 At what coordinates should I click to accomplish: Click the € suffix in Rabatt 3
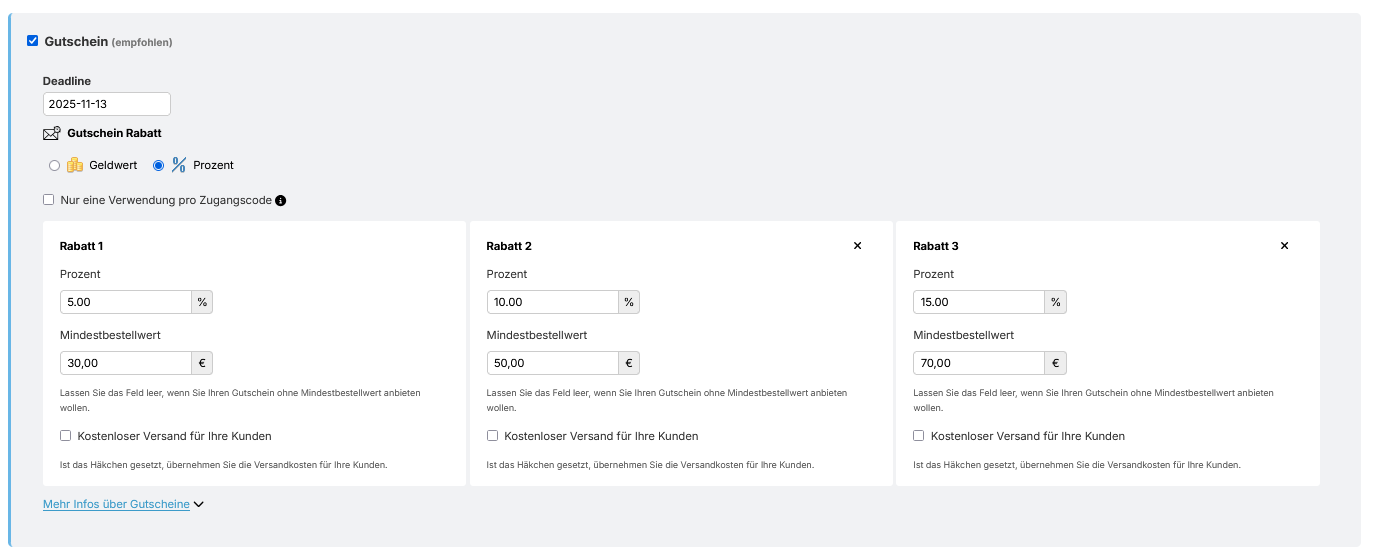[x=1056, y=363]
